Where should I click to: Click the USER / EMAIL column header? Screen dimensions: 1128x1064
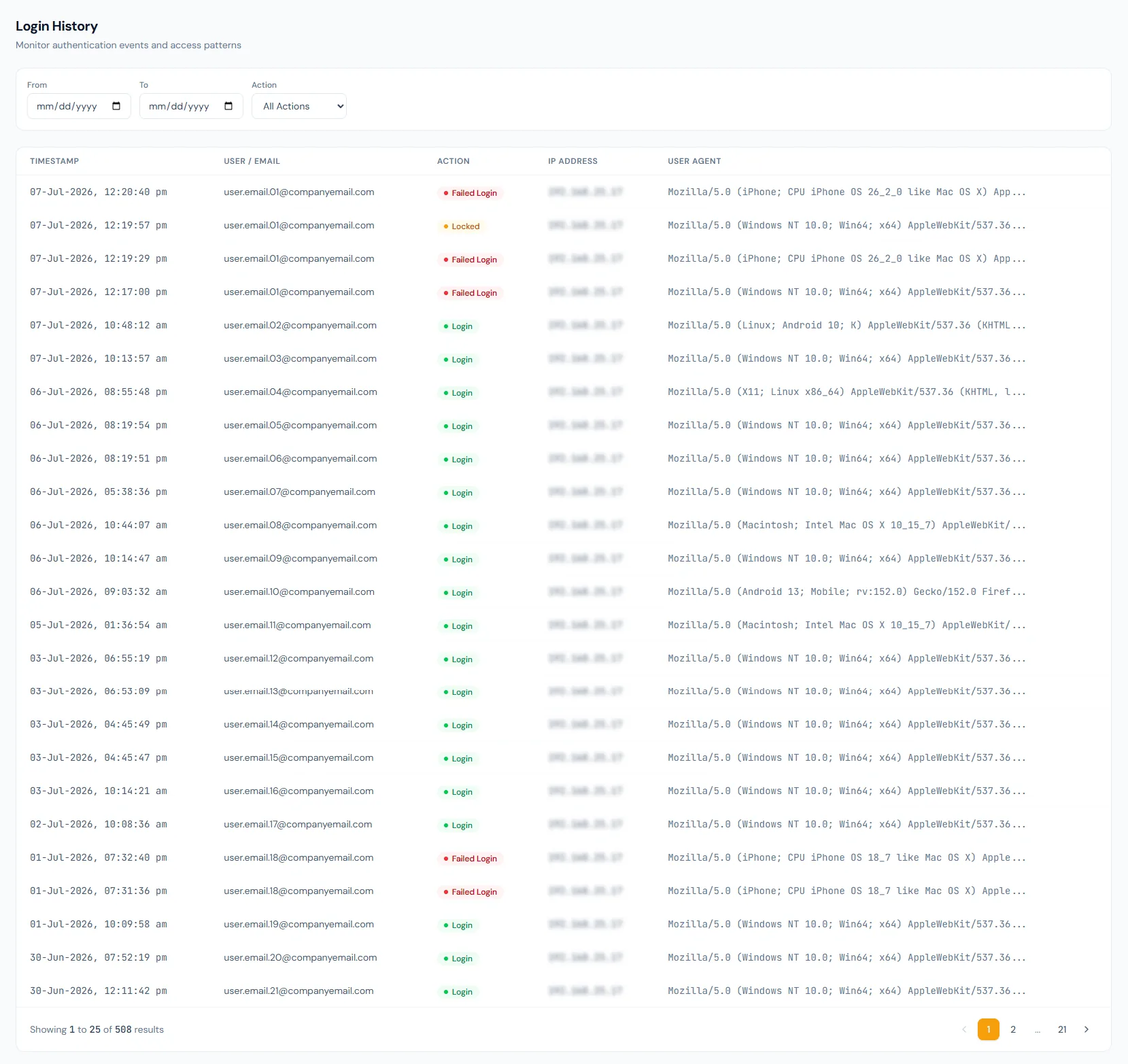coord(252,161)
